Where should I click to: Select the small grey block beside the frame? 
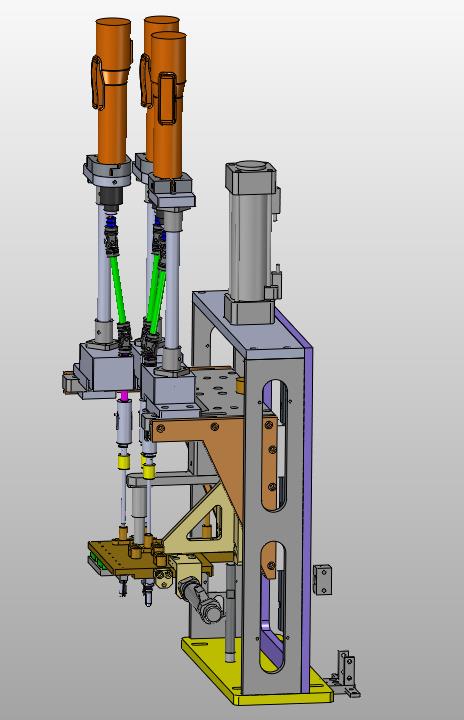click(x=323, y=579)
